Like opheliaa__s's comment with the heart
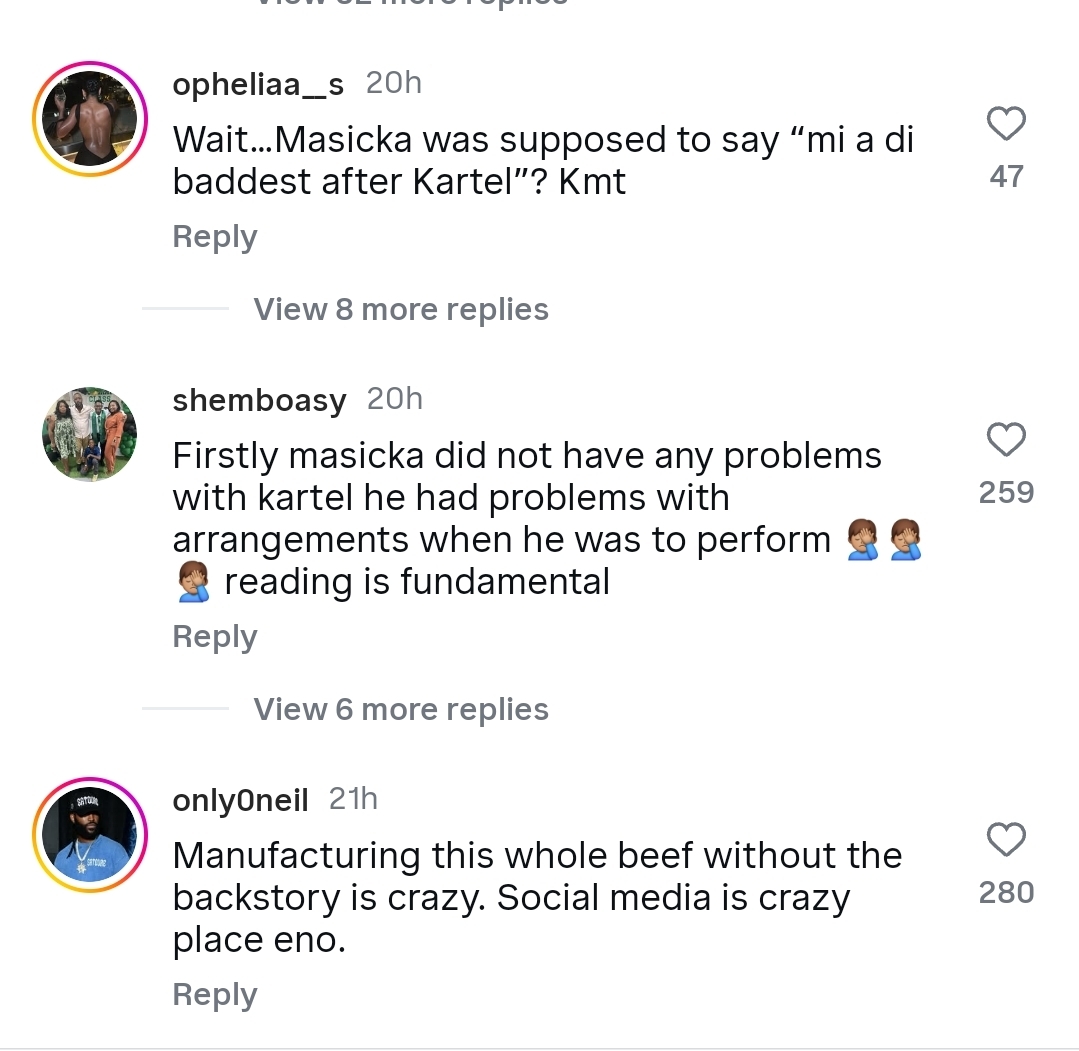This screenshot has height=1051, width=1079. point(1006,125)
